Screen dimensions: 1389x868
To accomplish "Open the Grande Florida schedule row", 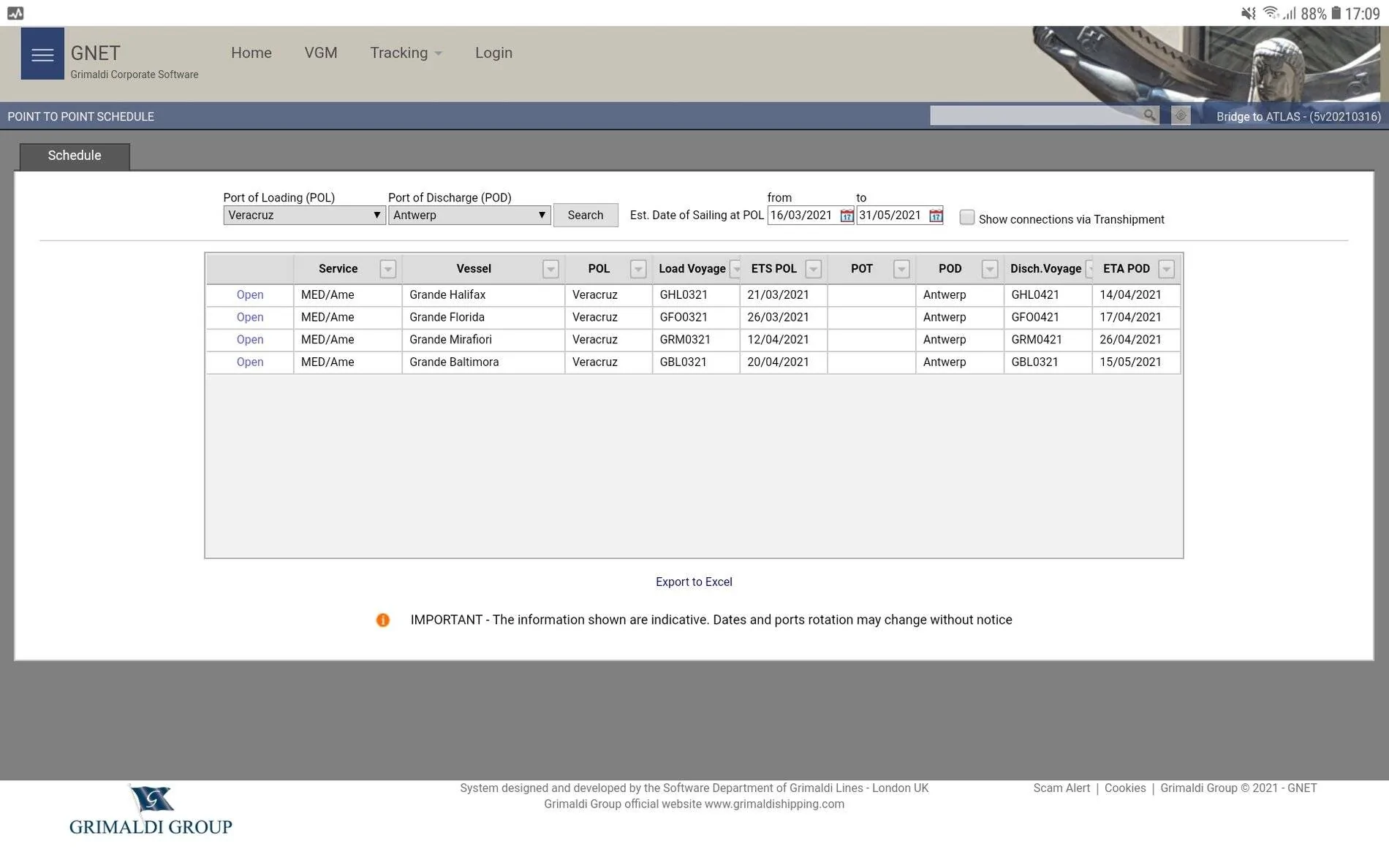I will pos(250,318).
